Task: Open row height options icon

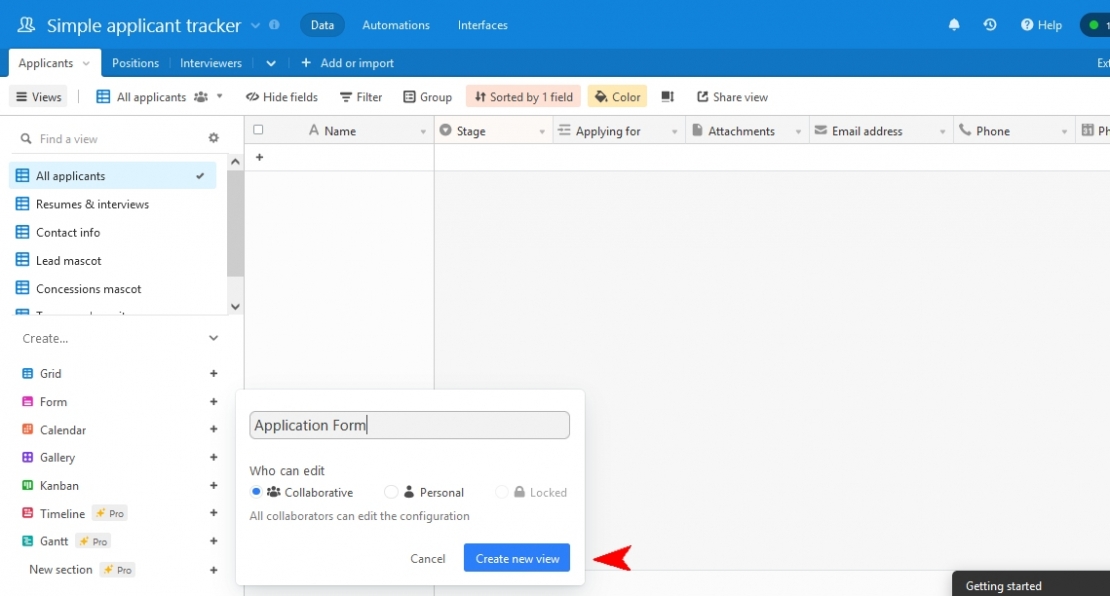Action: [667, 96]
